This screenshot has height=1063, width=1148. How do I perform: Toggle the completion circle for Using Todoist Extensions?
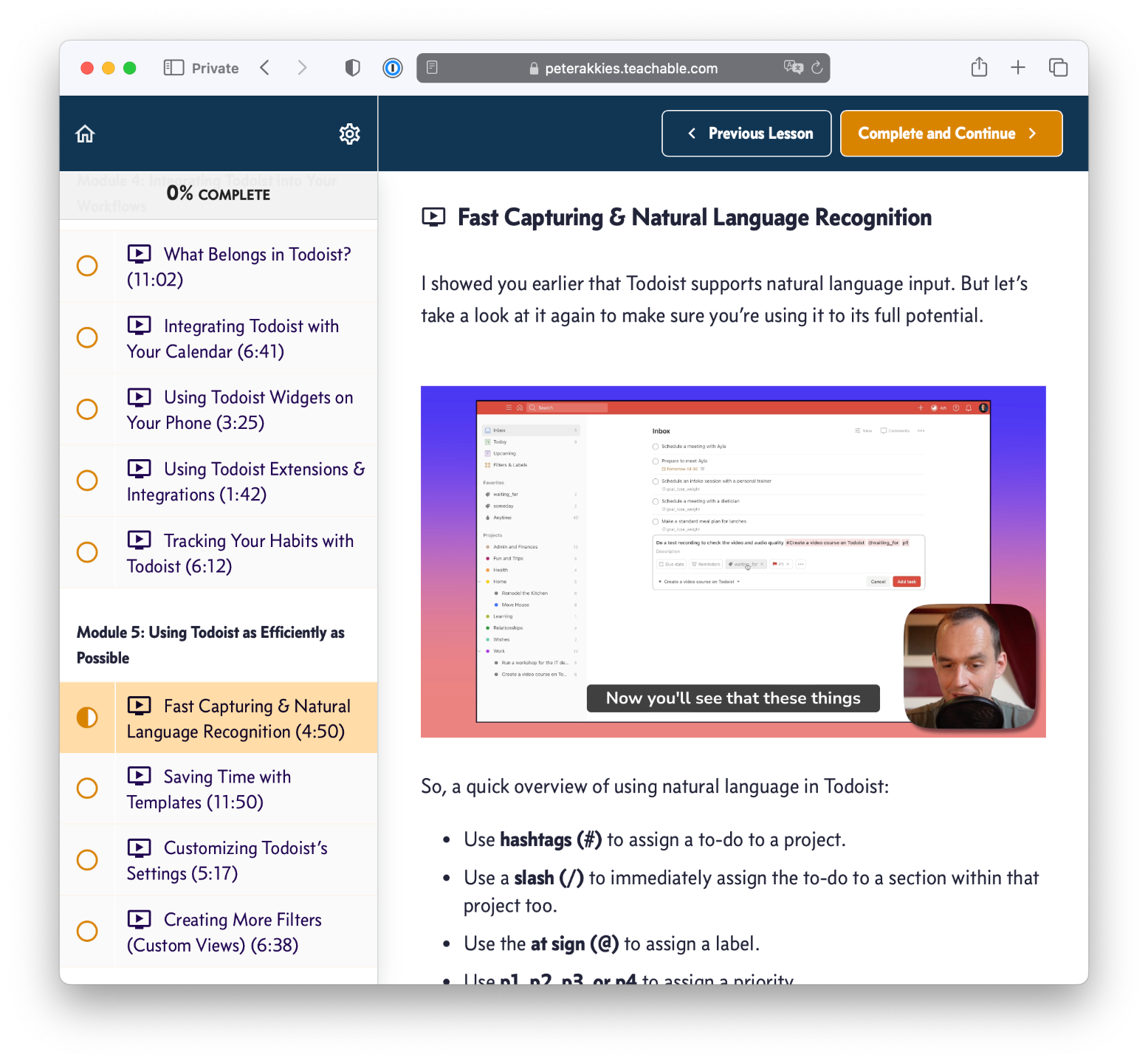point(87,481)
